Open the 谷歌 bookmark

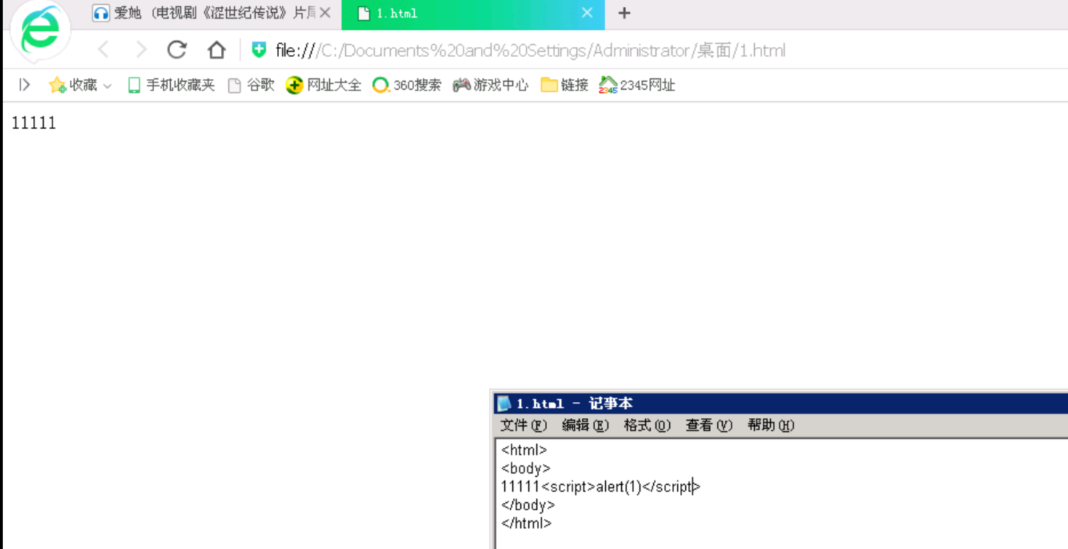pos(251,85)
